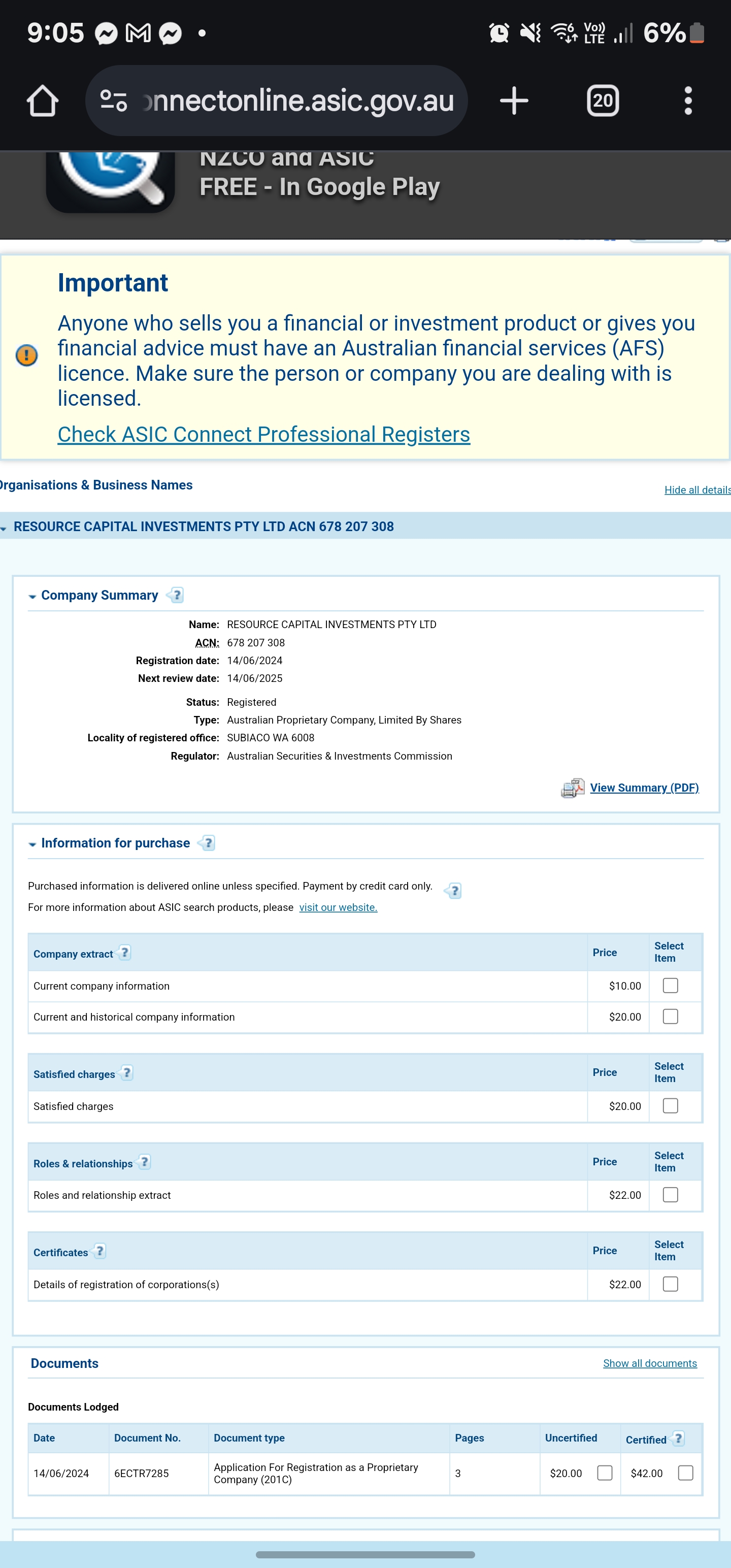Tick the Satisfied charges $20.00 checkbox
This screenshot has width=731, height=1568.
point(671,1106)
